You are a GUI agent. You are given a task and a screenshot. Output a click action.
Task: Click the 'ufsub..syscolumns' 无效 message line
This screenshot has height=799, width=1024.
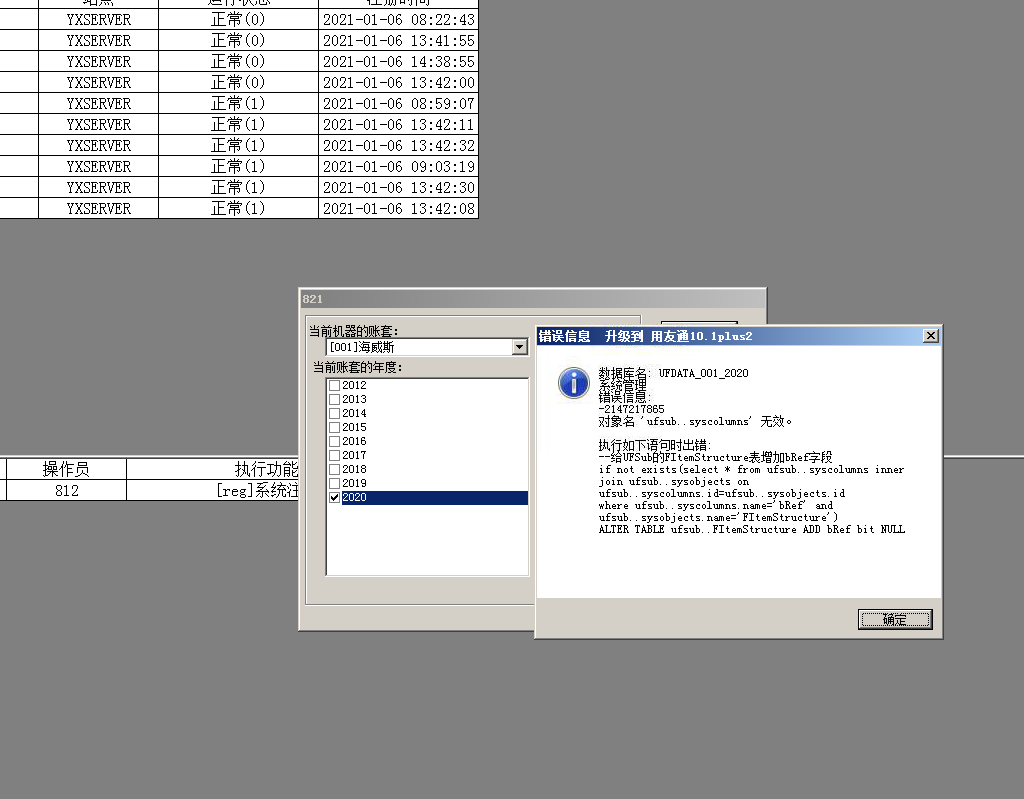coord(695,421)
